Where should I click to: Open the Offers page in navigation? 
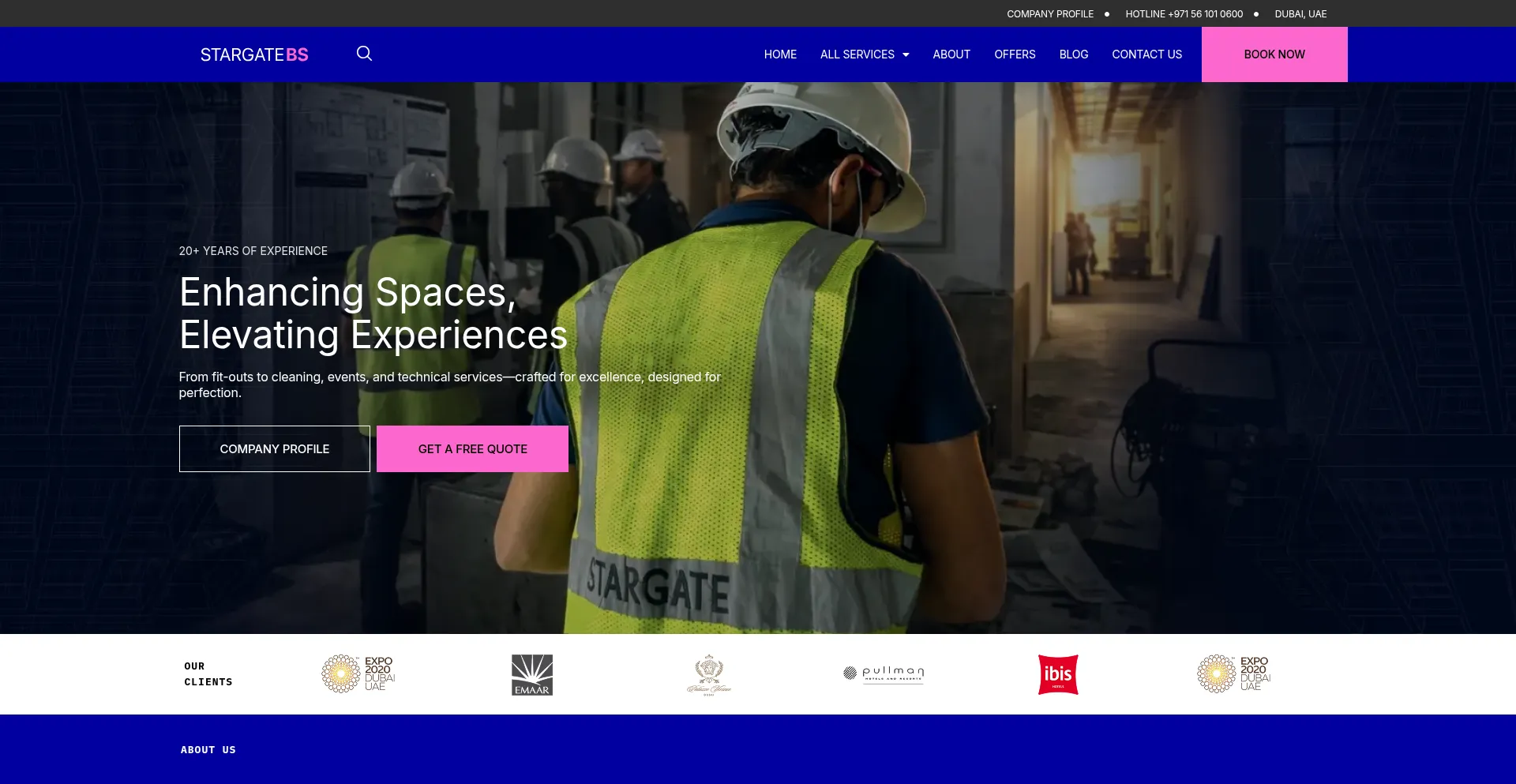coord(1015,54)
